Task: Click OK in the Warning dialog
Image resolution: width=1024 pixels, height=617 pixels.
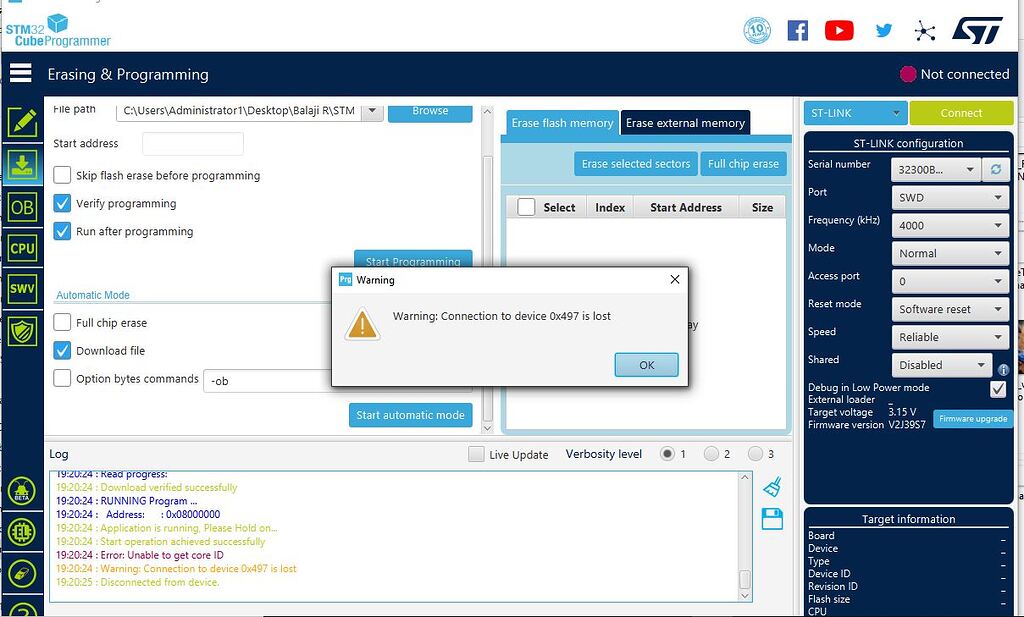Action: (647, 365)
